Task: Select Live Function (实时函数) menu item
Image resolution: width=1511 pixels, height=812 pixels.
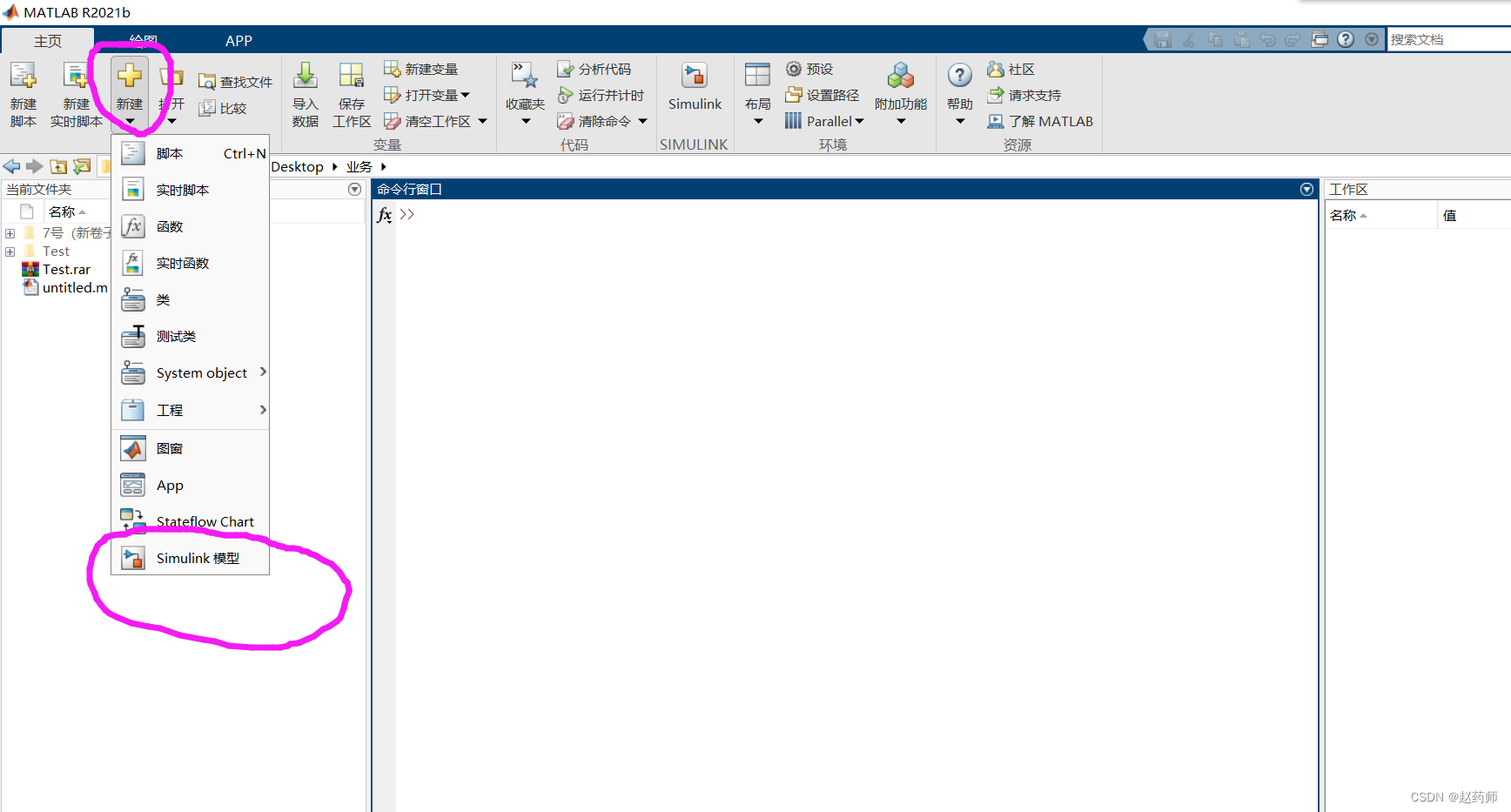Action: click(x=191, y=263)
